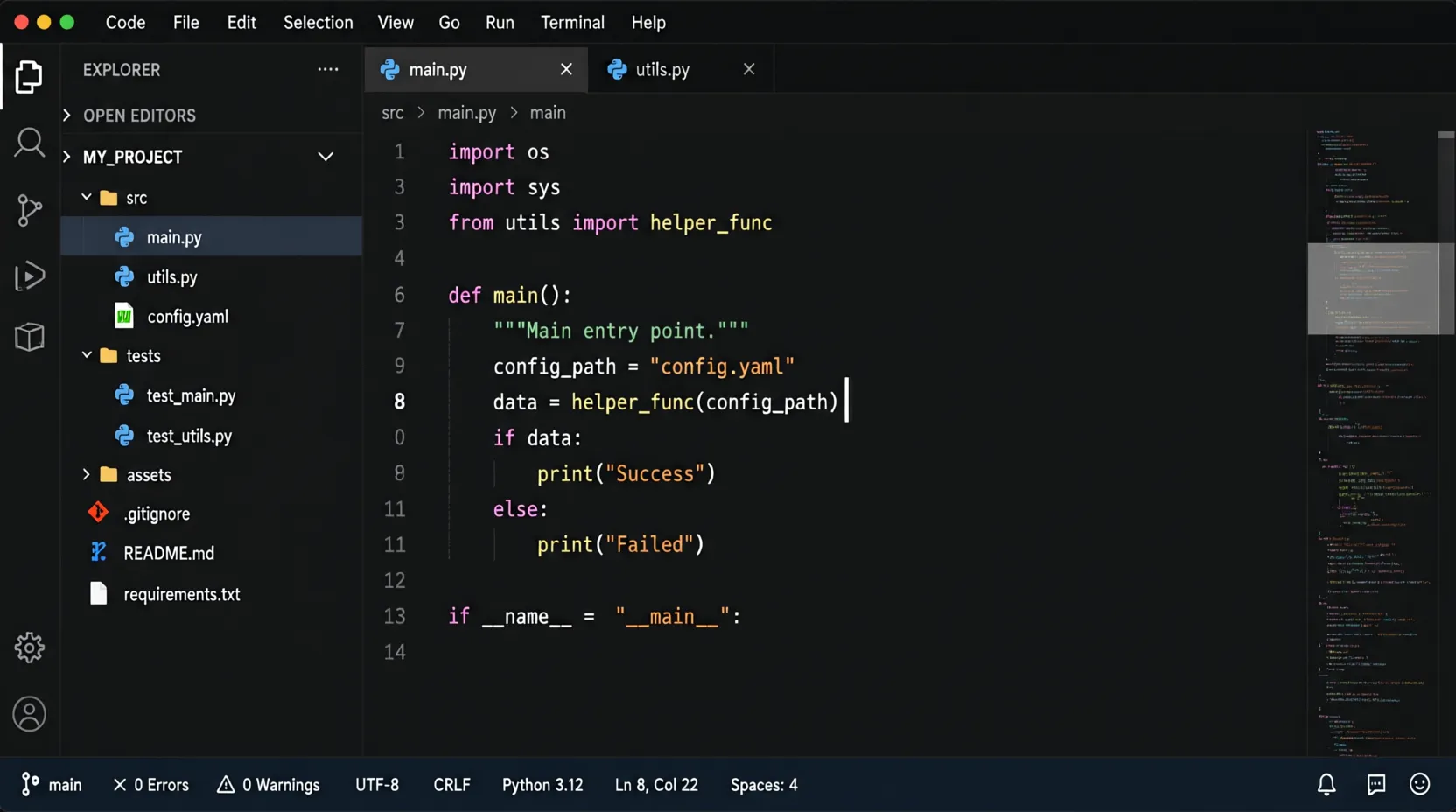Change encoding via UTF-8 status item

coord(377,785)
